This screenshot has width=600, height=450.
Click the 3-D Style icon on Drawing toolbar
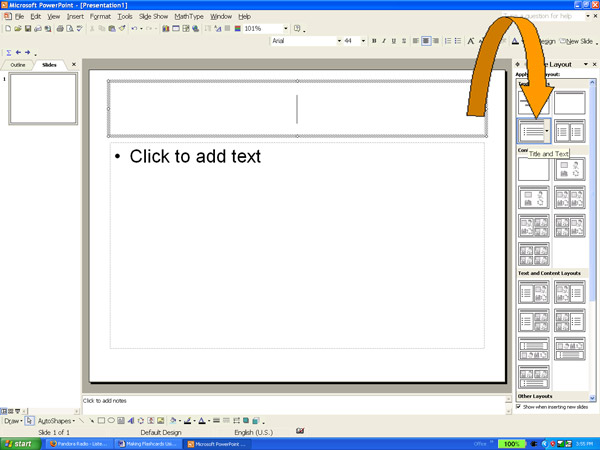click(x=256, y=421)
